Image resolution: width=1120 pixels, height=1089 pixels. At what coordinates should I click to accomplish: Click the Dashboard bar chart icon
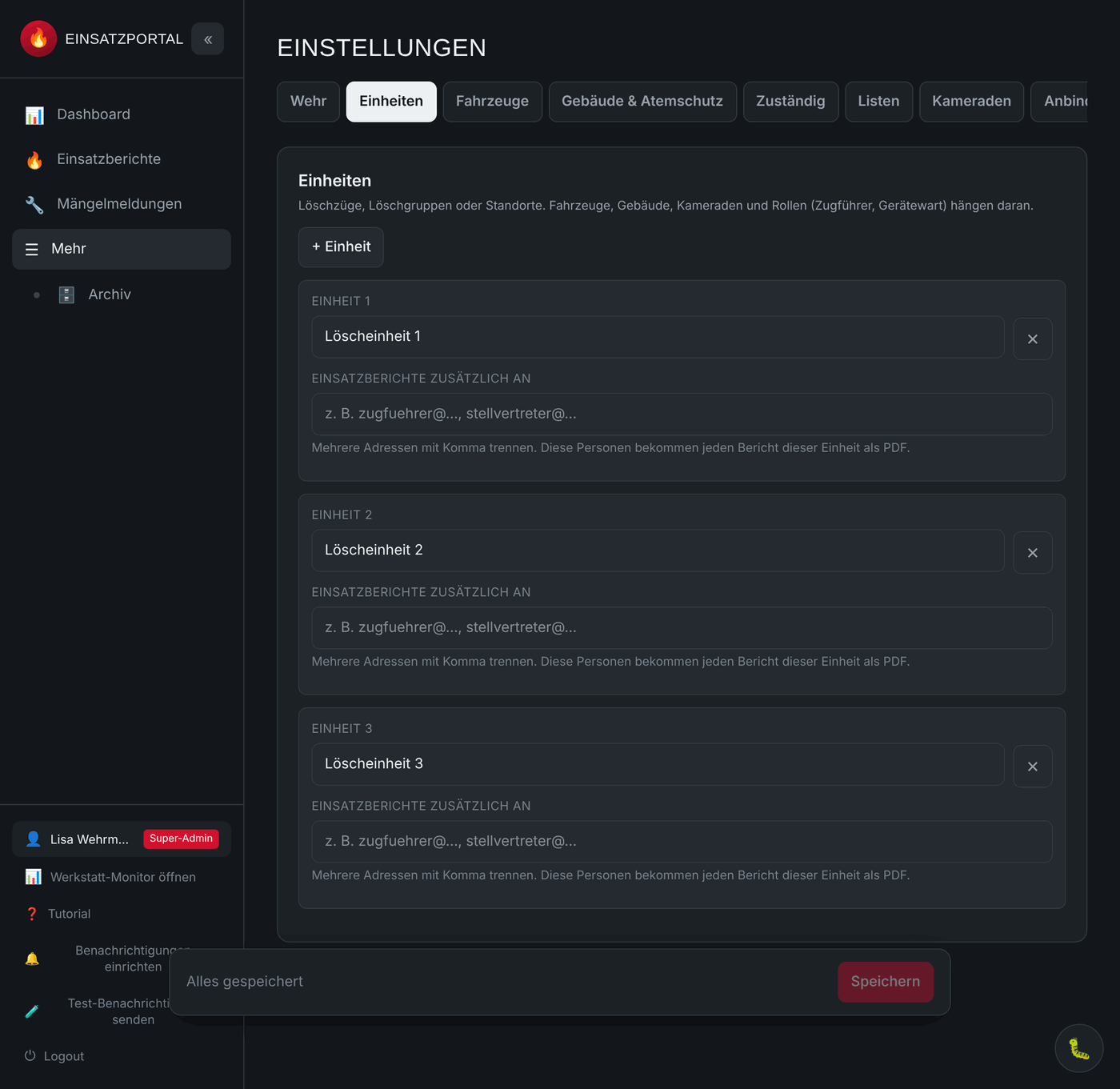pos(34,115)
